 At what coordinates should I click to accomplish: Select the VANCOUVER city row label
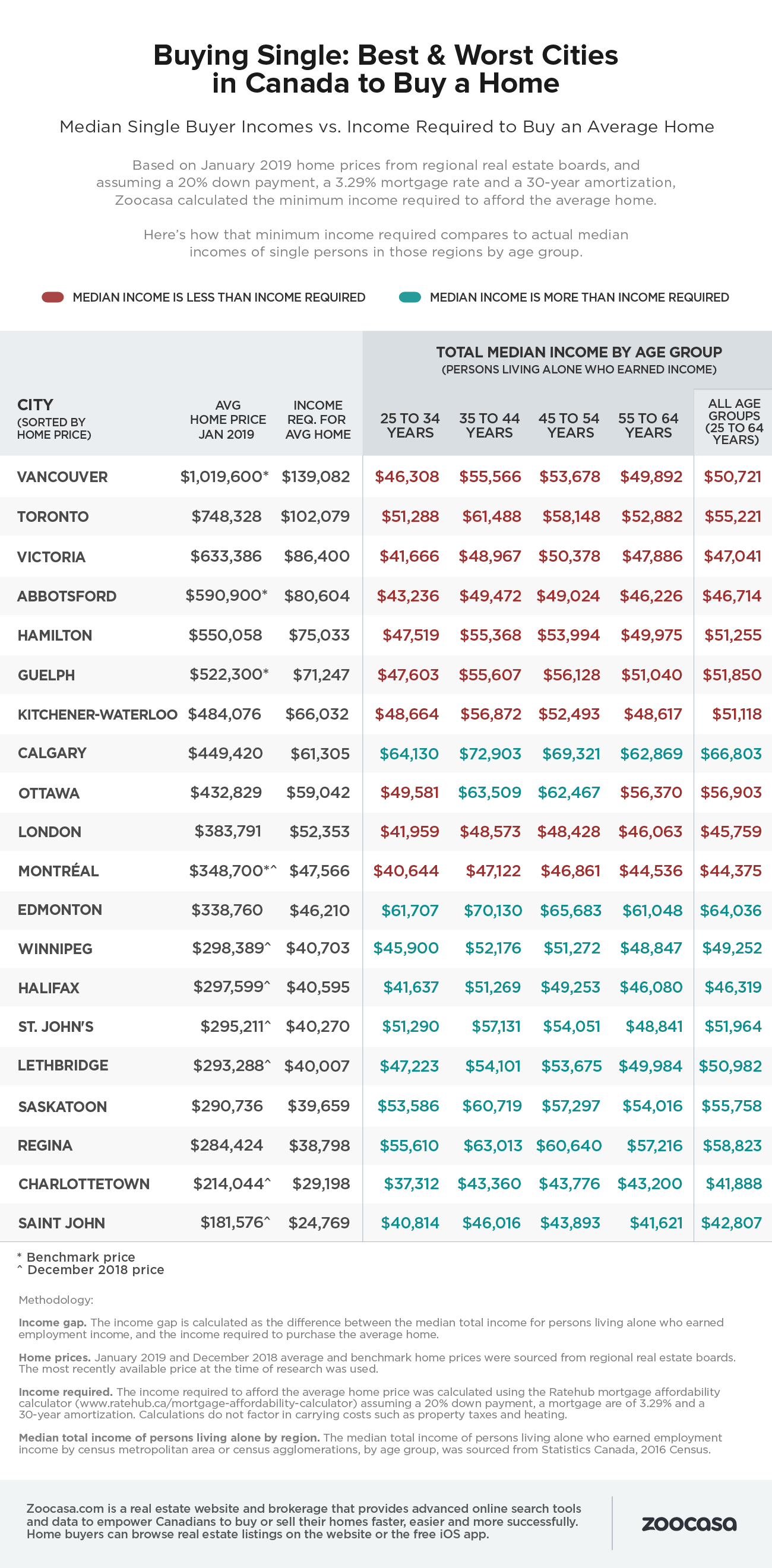(62, 477)
